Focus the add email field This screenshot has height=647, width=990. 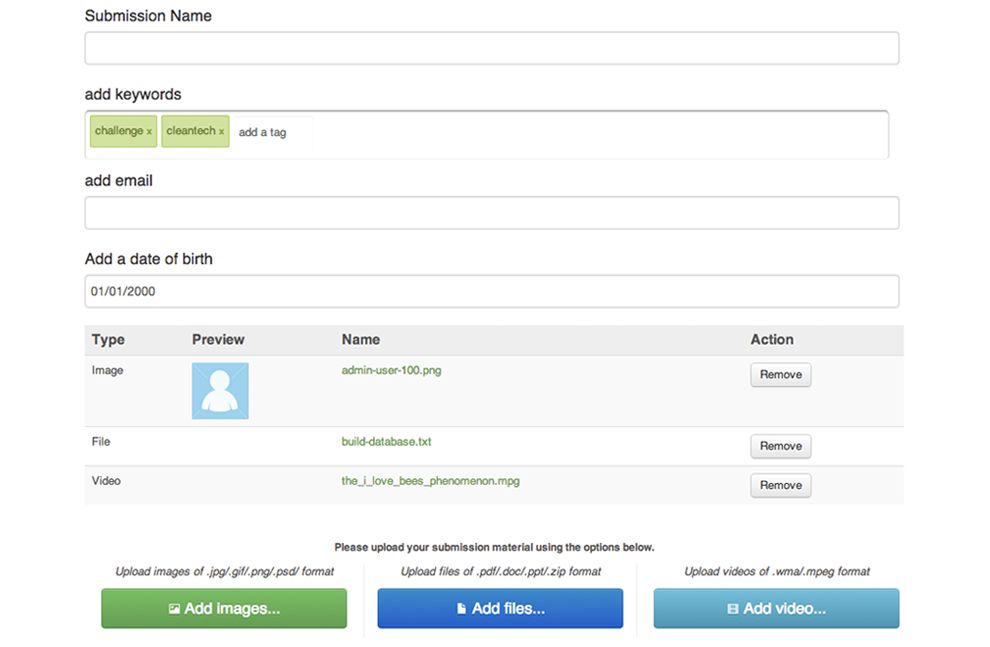[x=492, y=213]
